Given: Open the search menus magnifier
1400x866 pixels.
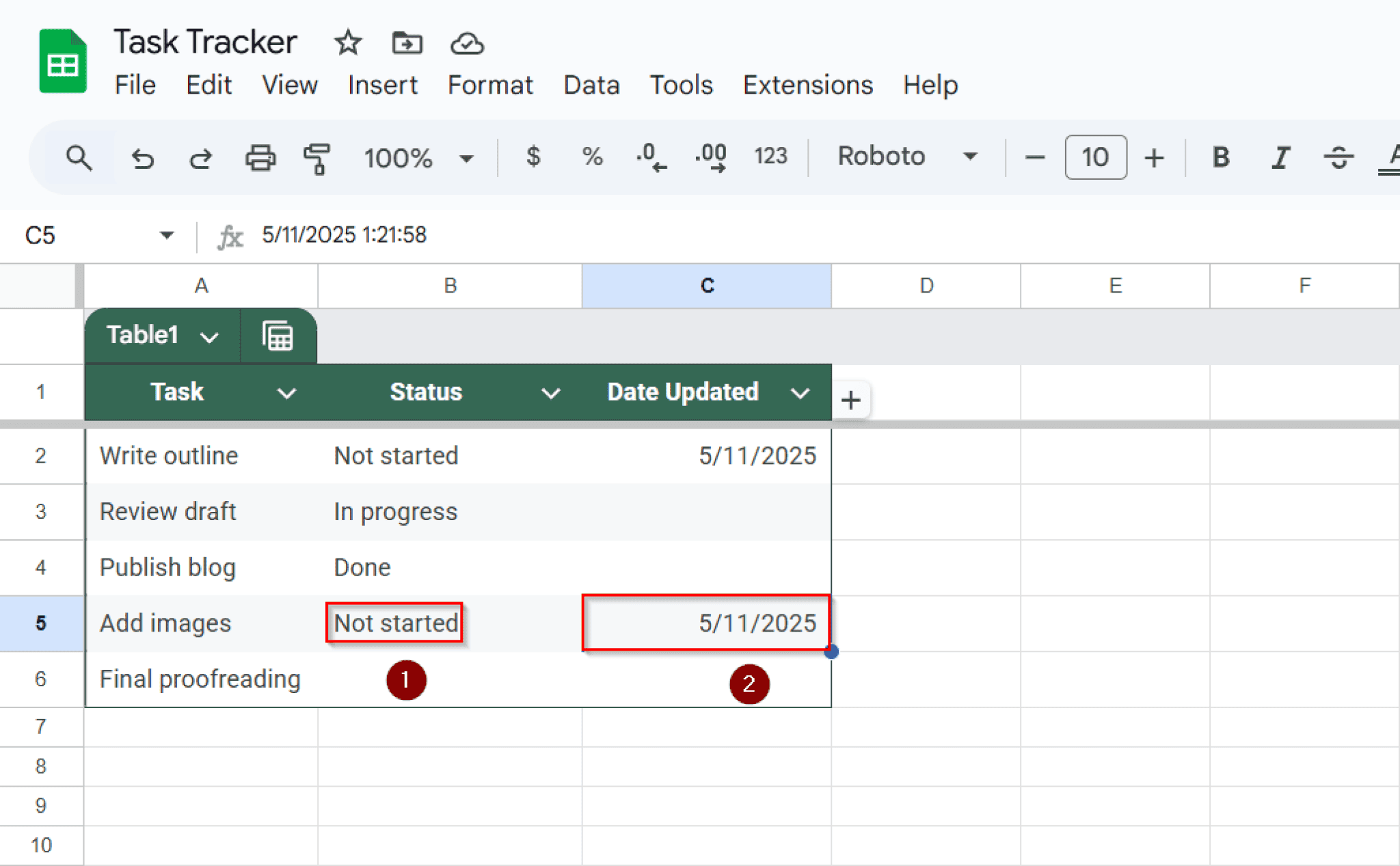Looking at the screenshot, I should (79, 158).
